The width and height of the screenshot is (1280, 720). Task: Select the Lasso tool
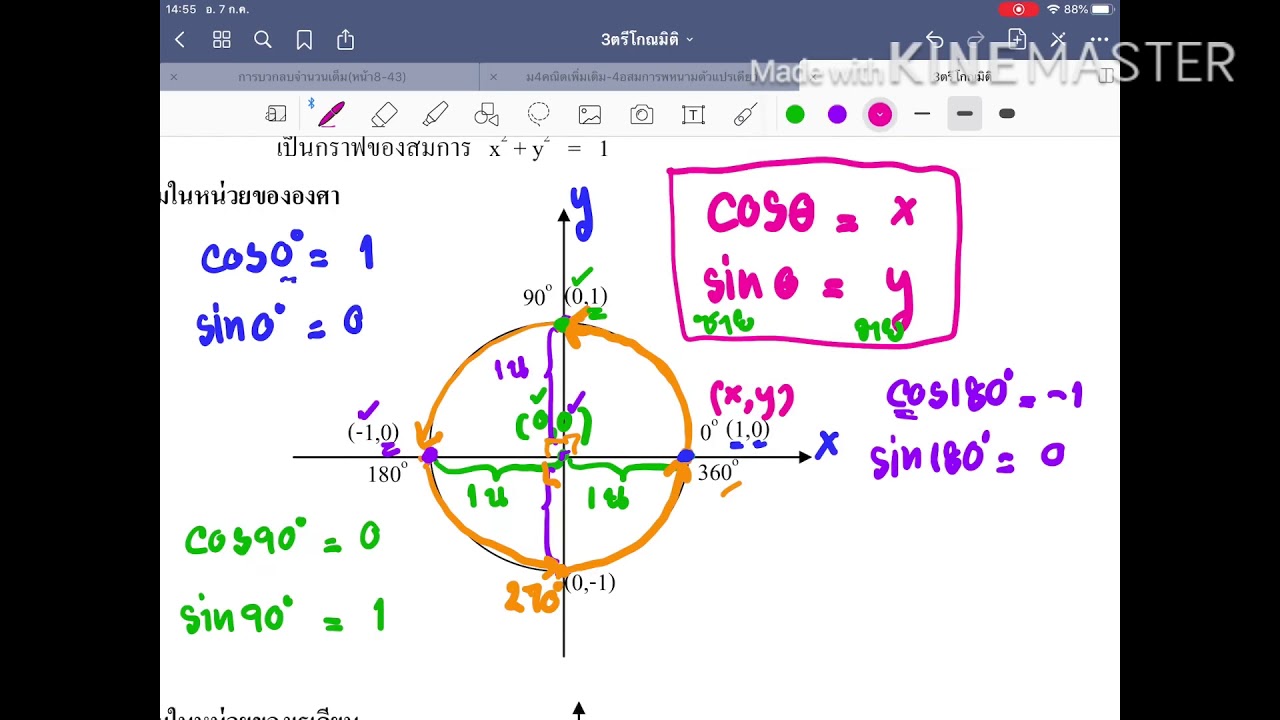coord(538,114)
